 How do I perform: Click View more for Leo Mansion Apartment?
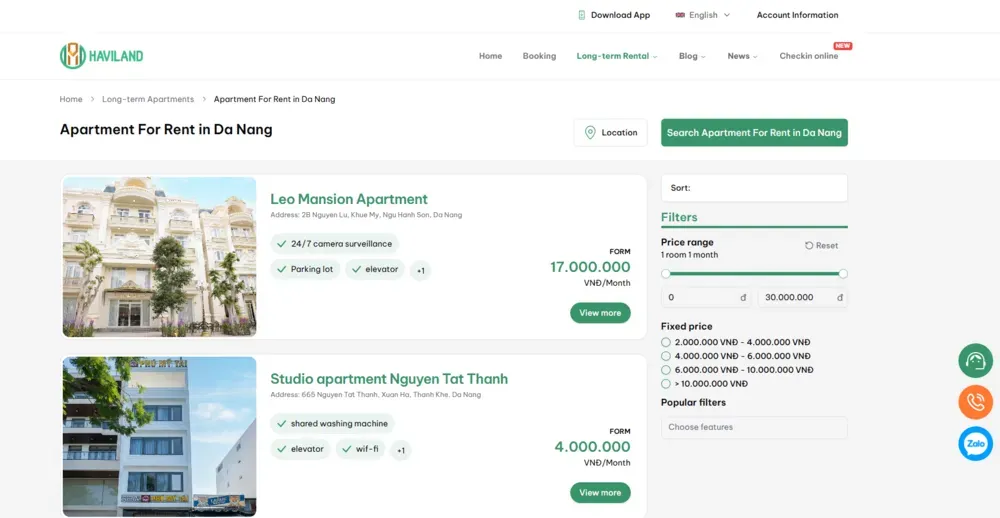600,313
